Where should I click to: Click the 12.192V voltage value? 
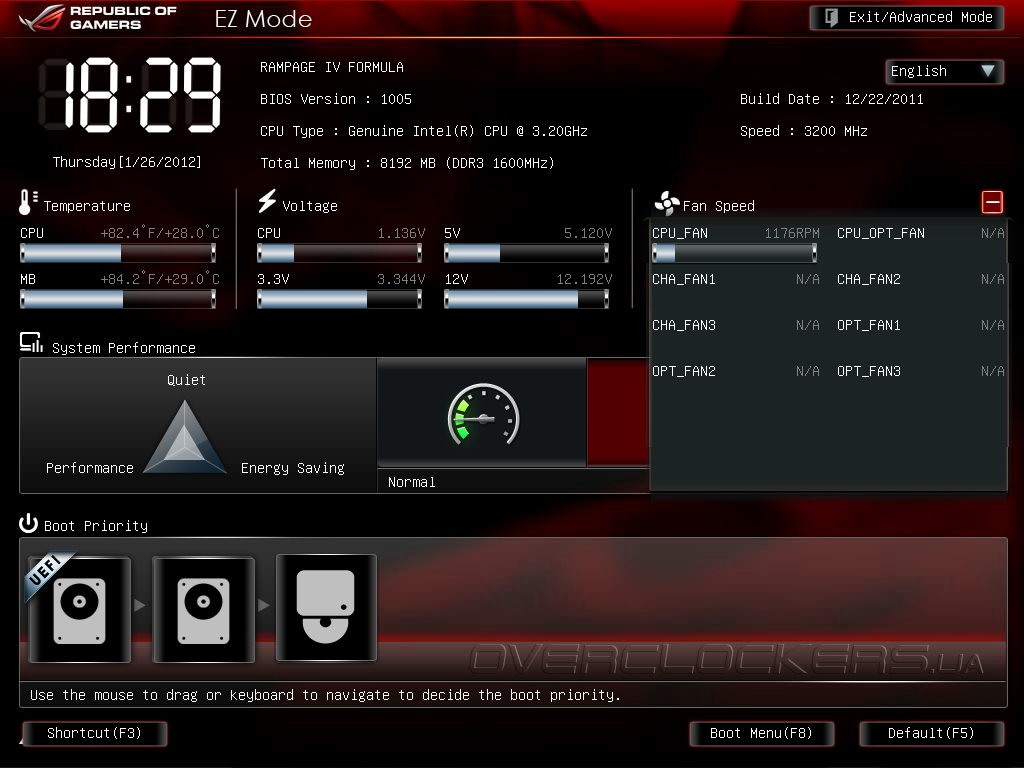584,280
